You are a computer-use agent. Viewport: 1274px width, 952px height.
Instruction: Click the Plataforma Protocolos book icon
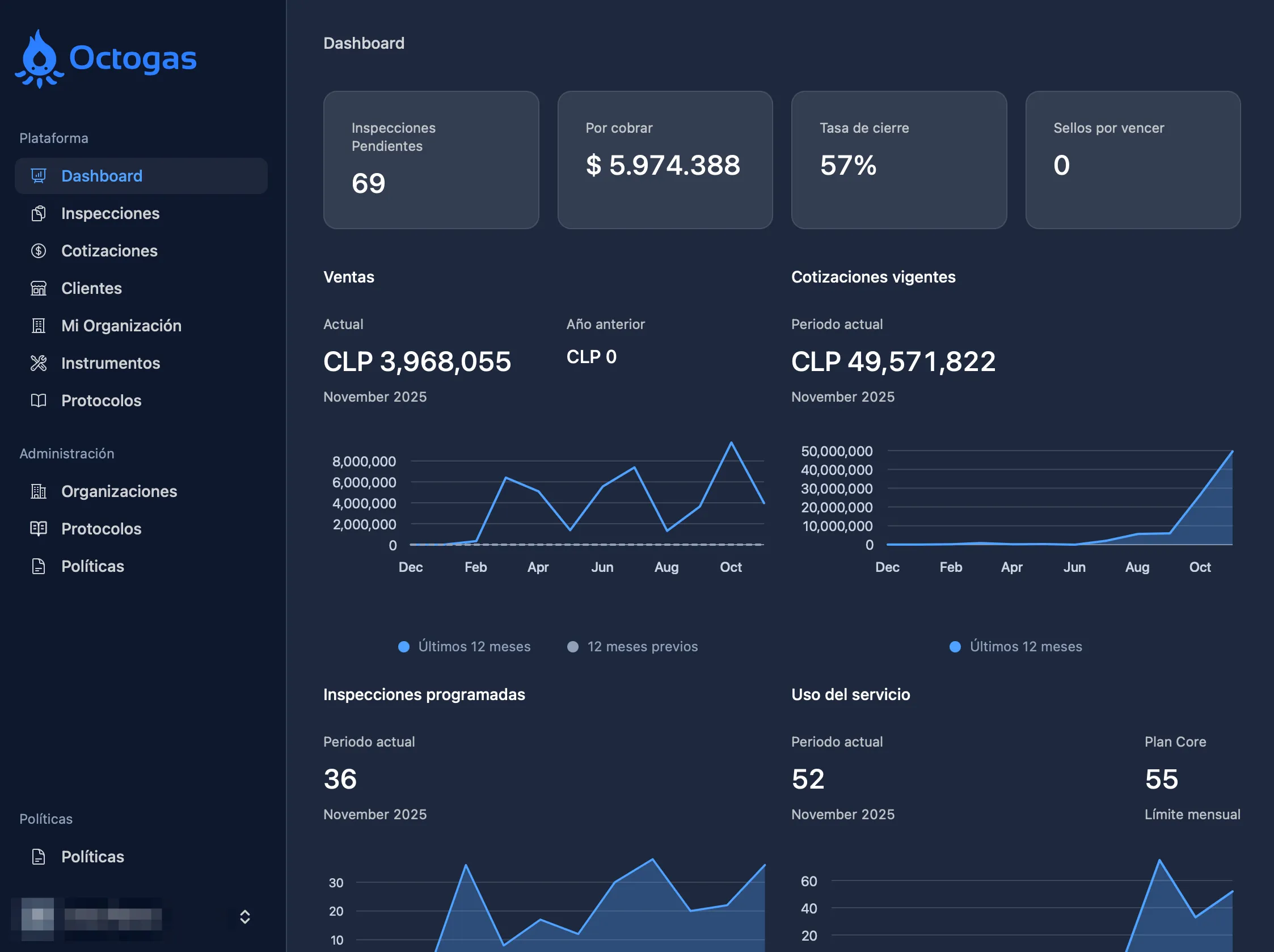39,401
